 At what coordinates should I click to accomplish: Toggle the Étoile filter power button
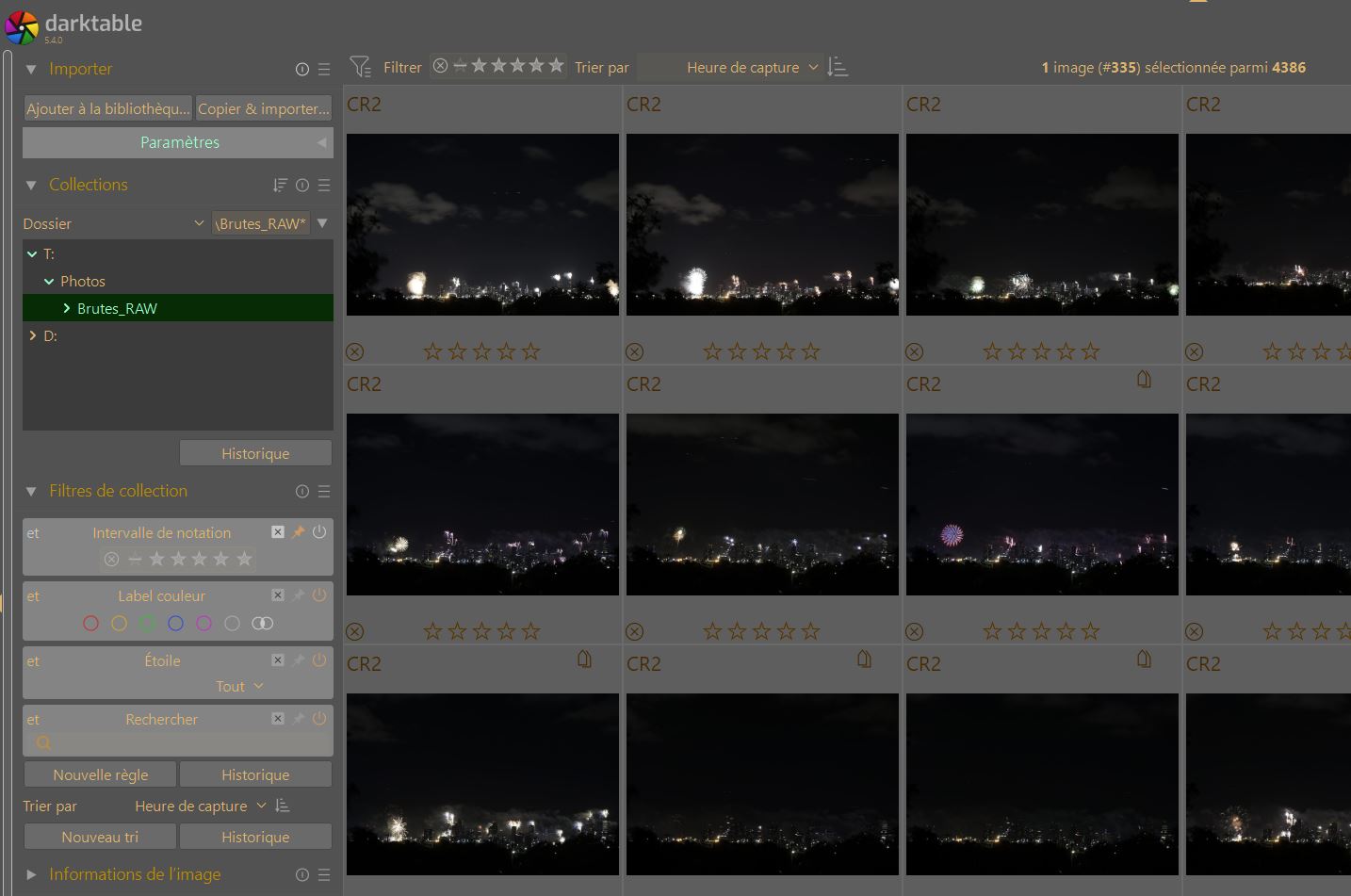(319, 660)
